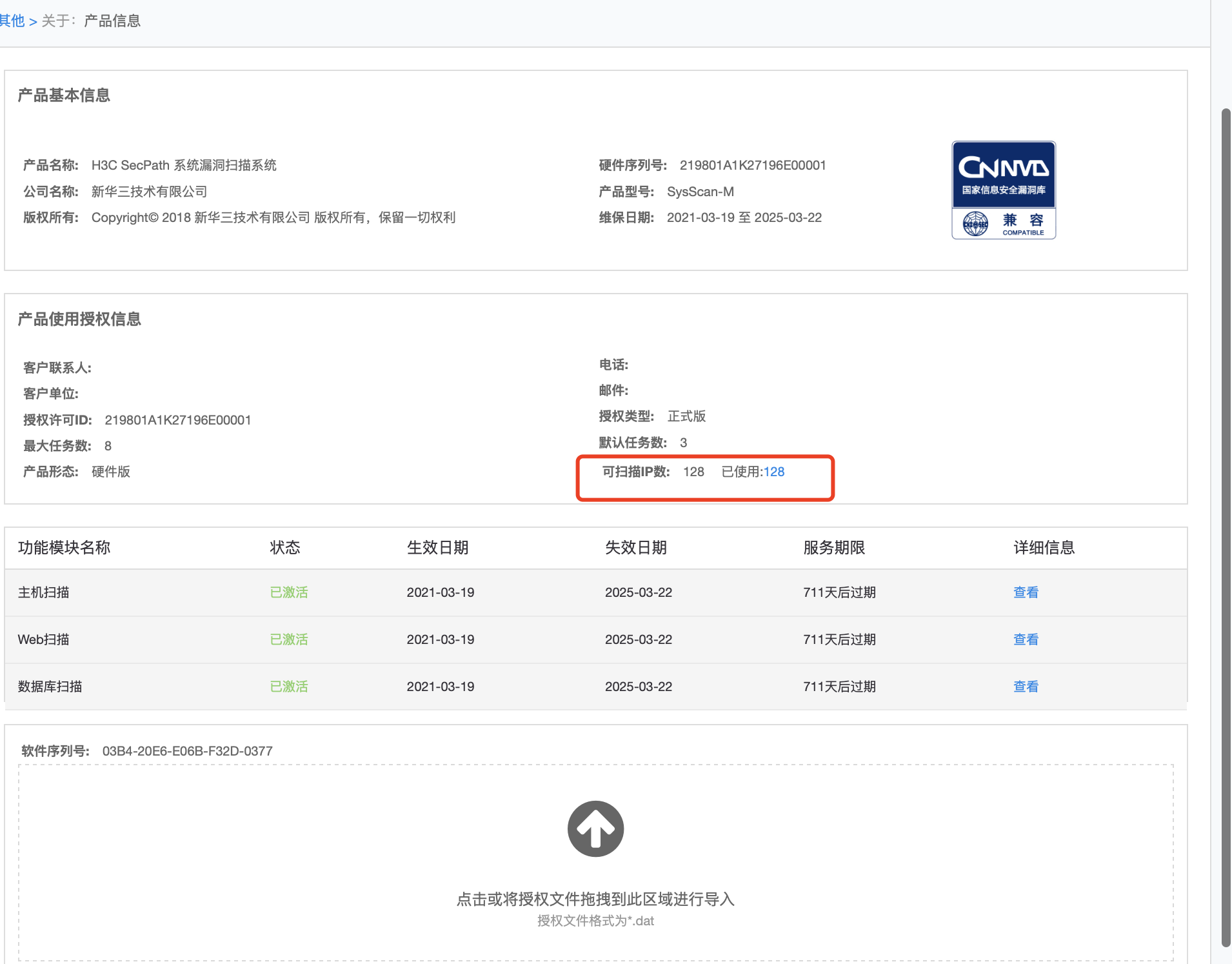The height and width of the screenshot is (964, 1232).
Task: Click the upload arrow icon
Action: pyautogui.click(x=595, y=828)
